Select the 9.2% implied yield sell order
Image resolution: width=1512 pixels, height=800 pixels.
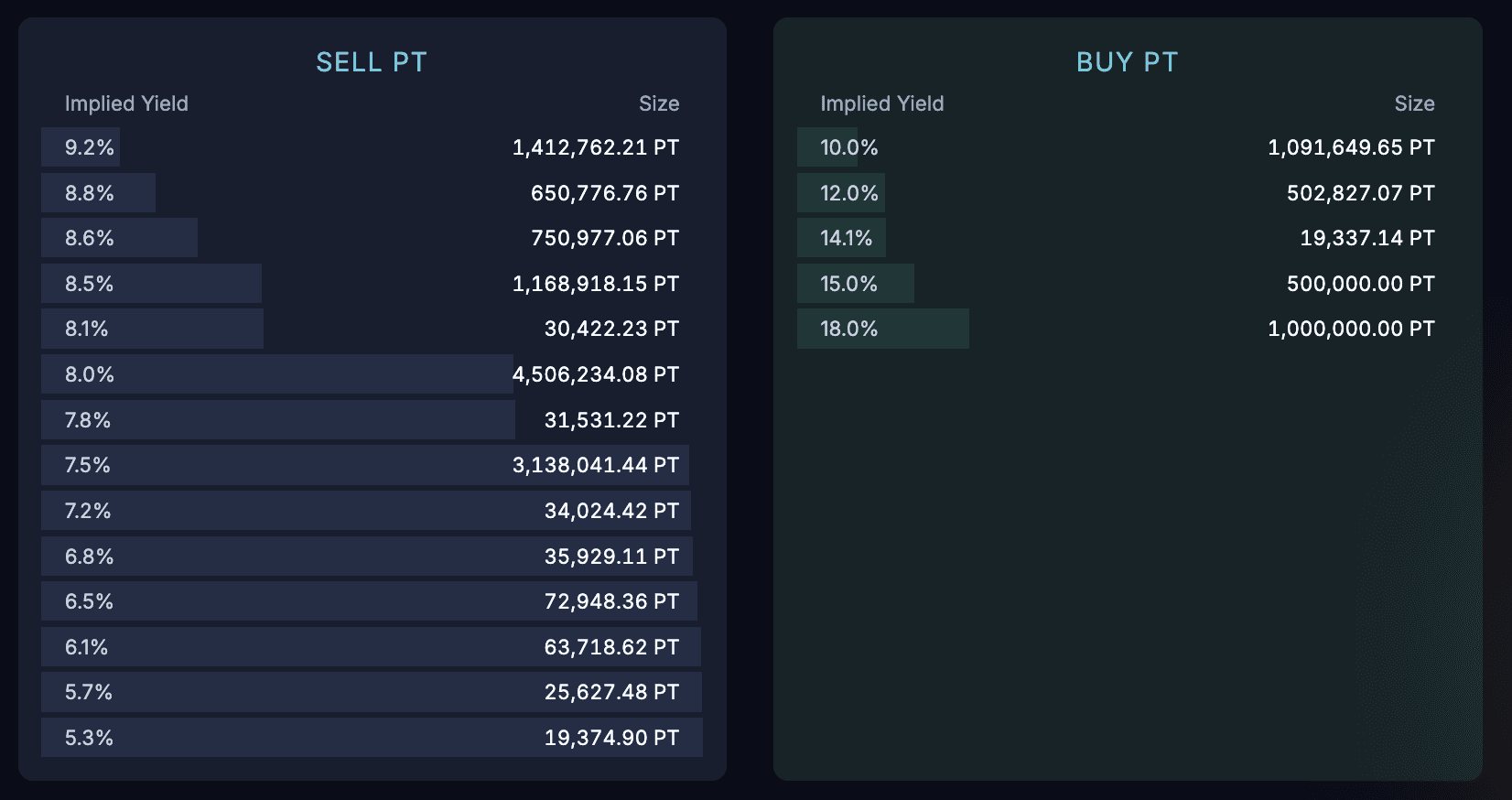click(90, 147)
